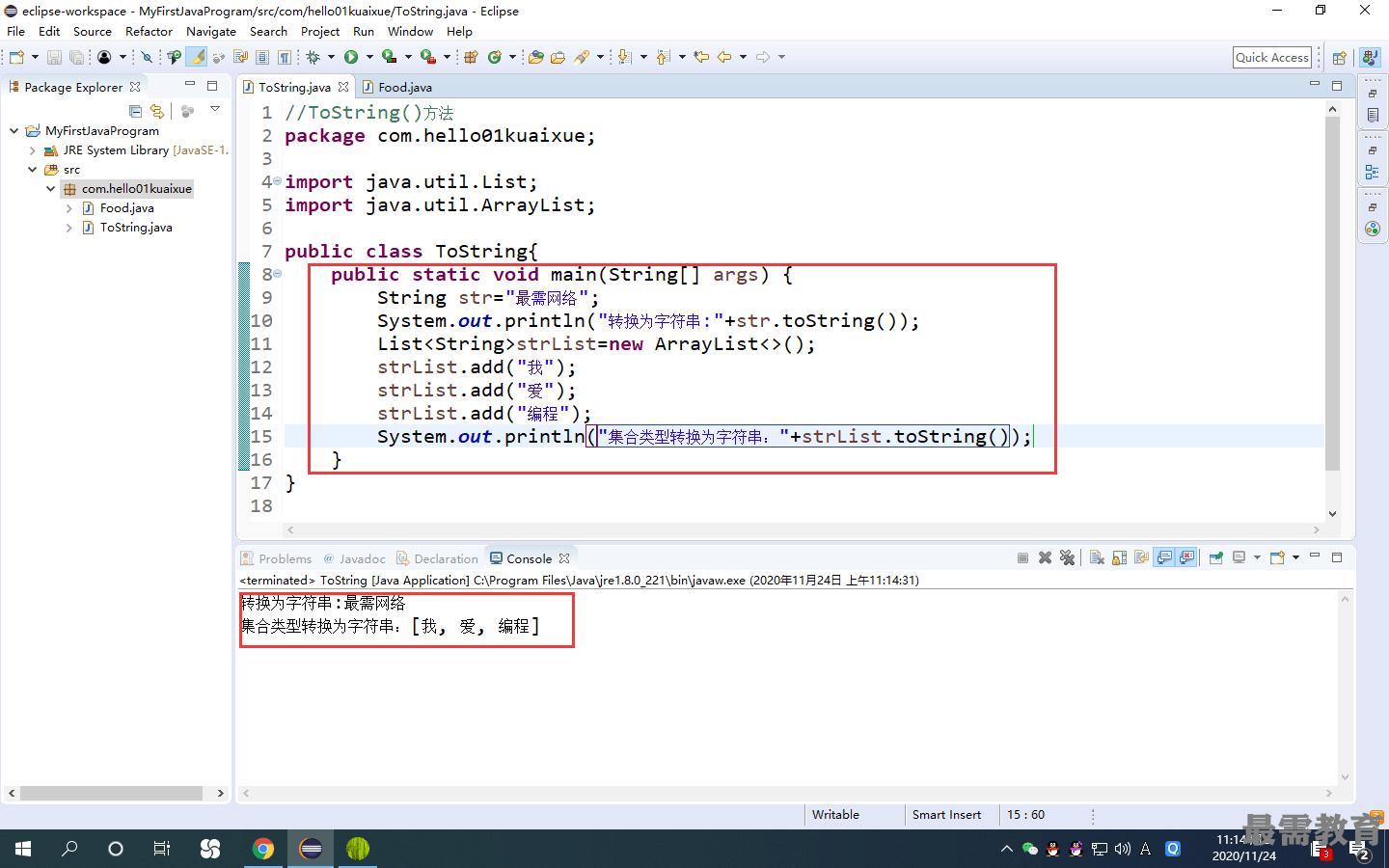
Task: Click Remove All Terminated Launches icon
Action: pos(1067,557)
